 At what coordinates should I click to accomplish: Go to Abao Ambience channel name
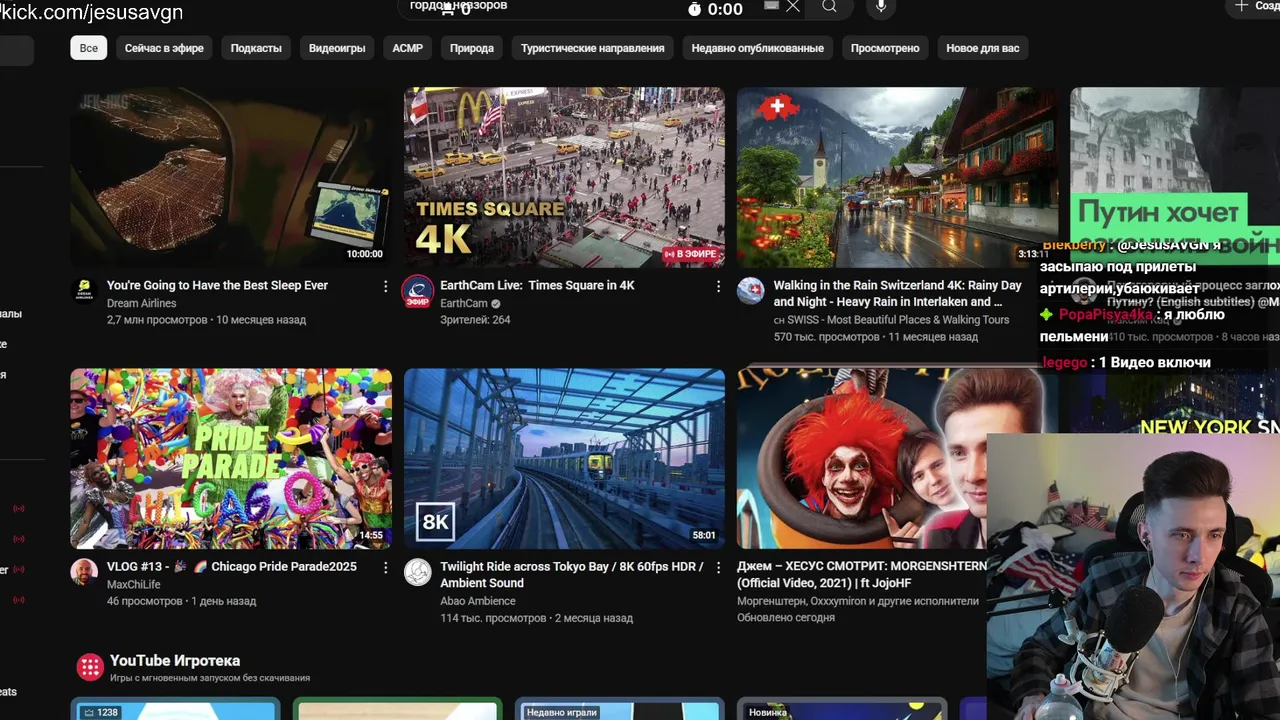pyautogui.click(x=478, y=601)
